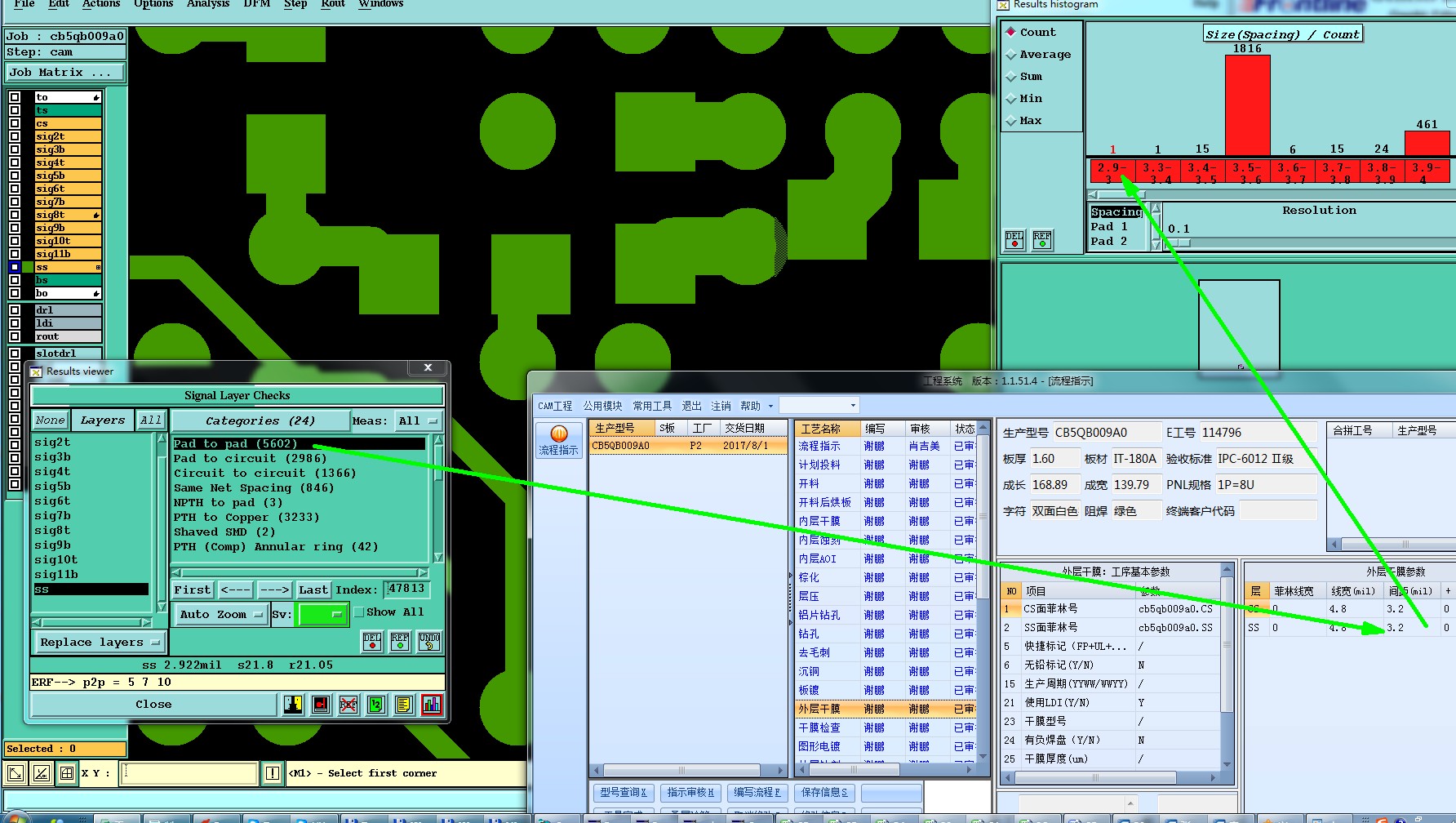Select the Max radio option

tap(1011, 120)
